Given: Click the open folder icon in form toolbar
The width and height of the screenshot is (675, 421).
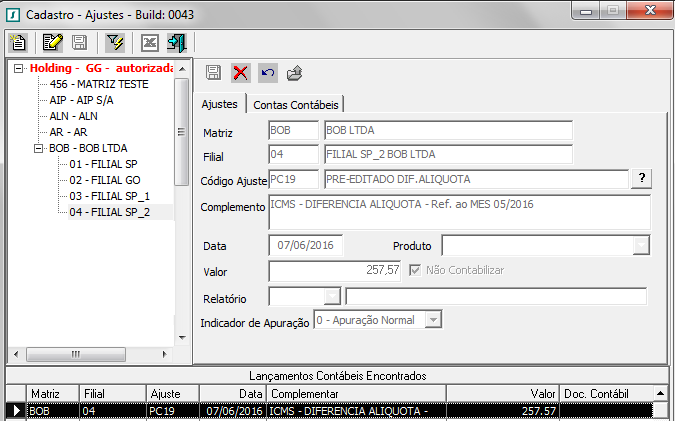Looking at the screenshot, I should tap(294, 72).
